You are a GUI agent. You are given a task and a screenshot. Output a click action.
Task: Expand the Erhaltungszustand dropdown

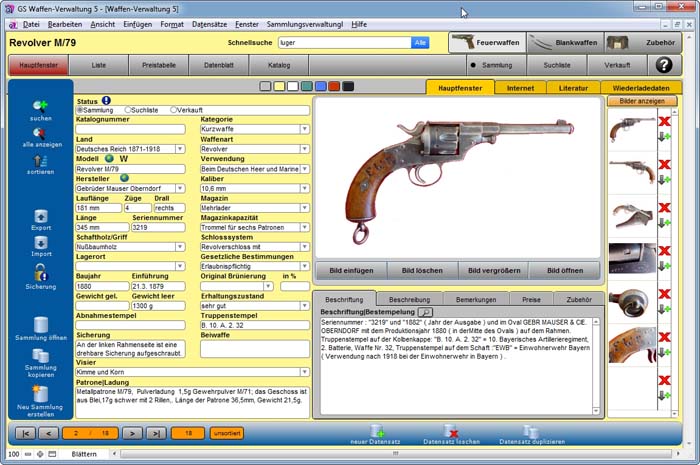click(305, 304)
